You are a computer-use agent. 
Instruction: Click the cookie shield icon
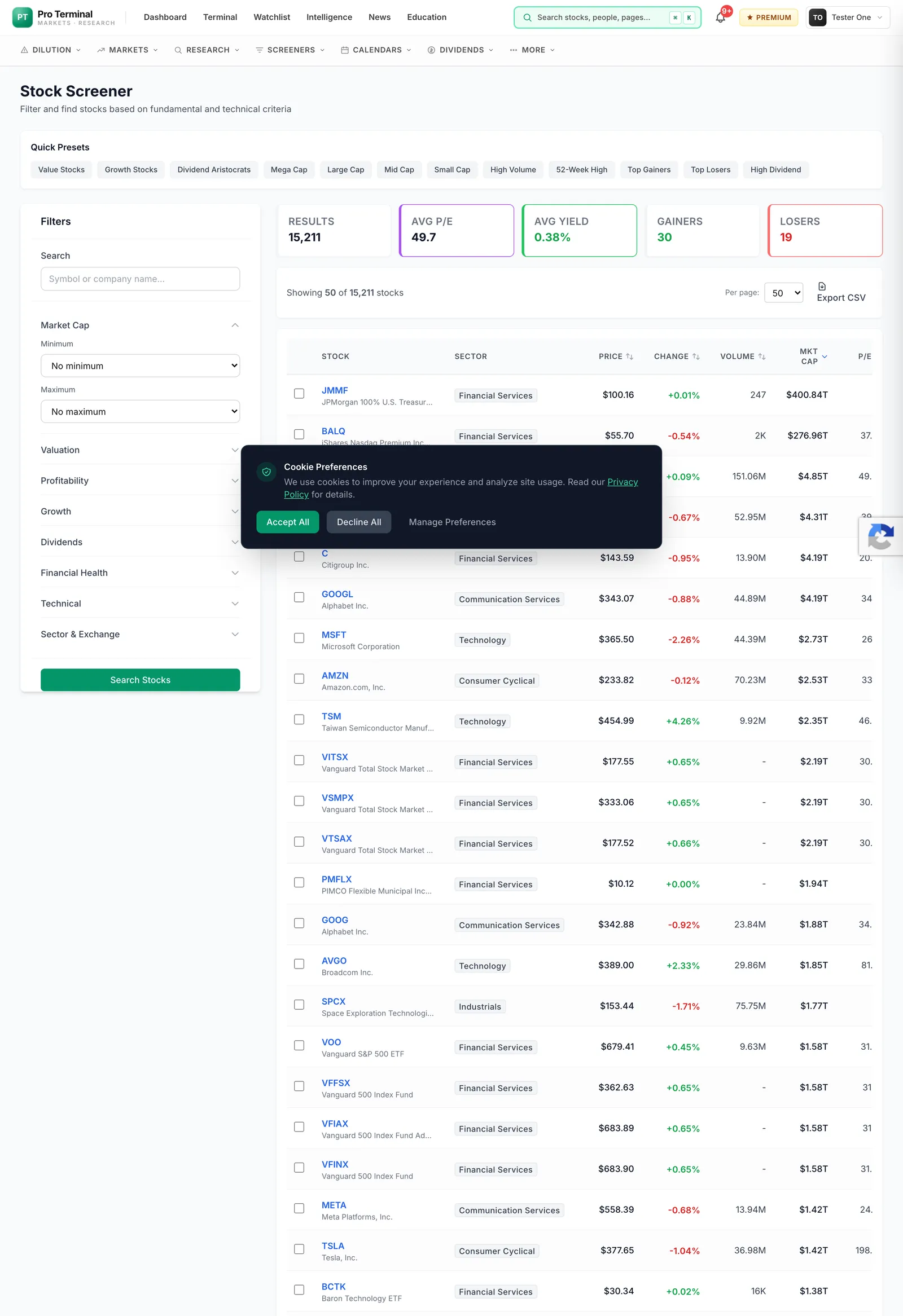(266, 472)
